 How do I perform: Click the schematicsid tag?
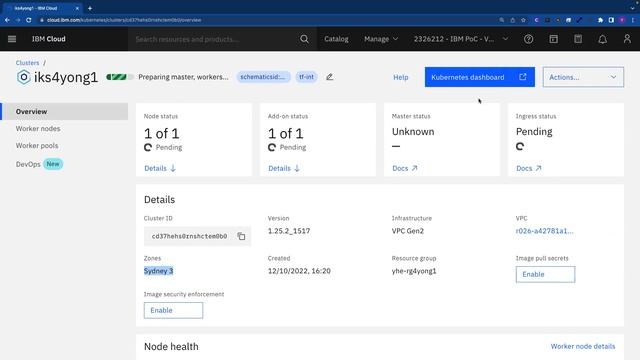point(263,77)
